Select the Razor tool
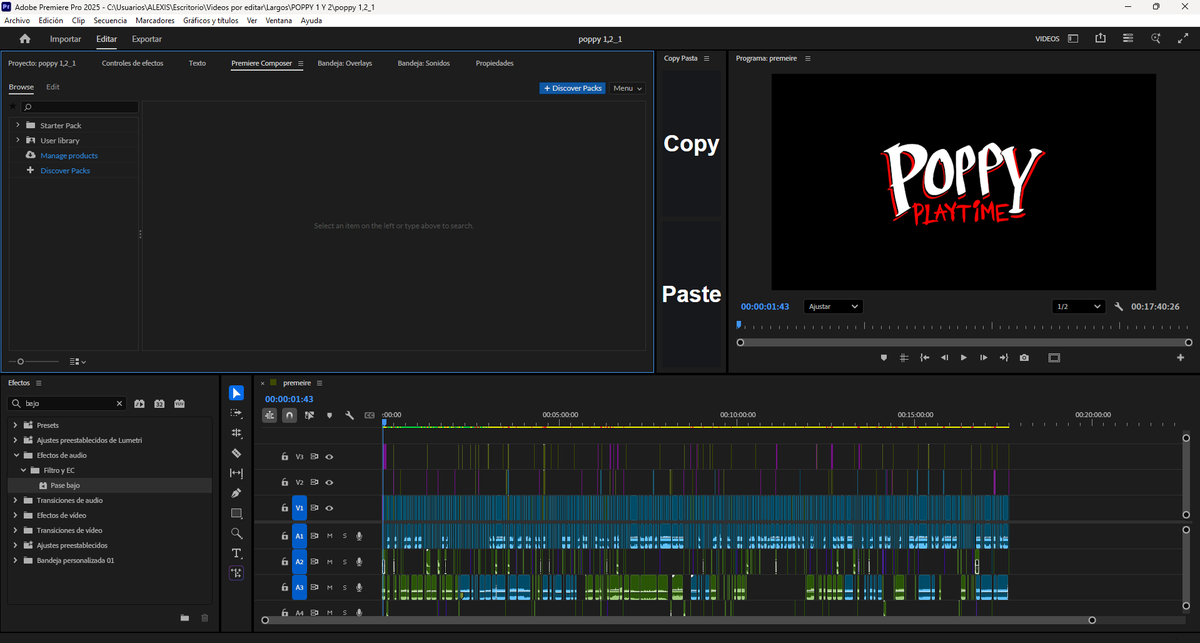 tap(236, 453)
